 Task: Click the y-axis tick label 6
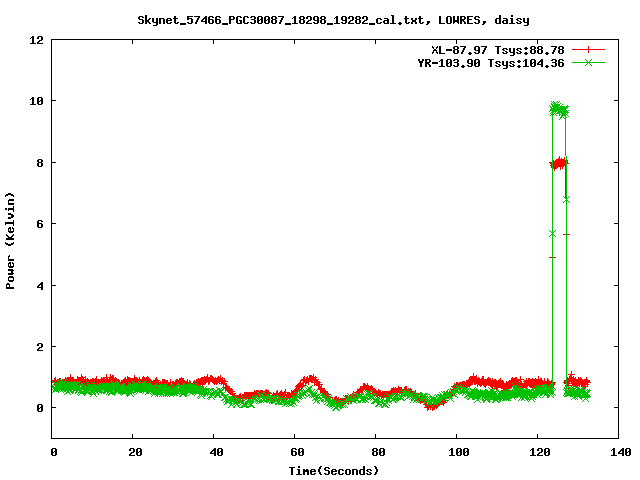click(x=40, y=224)
